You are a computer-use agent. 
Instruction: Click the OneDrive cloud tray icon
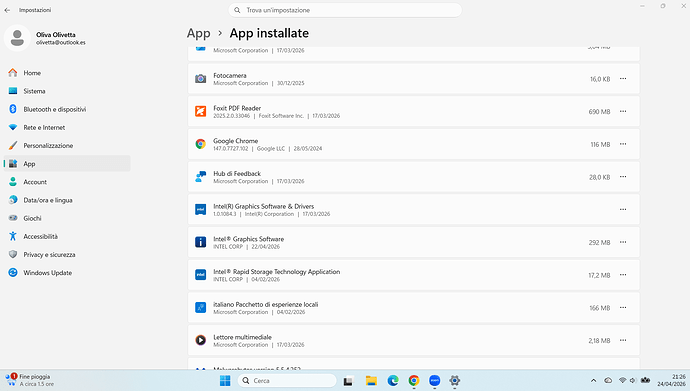coord(608,380)
